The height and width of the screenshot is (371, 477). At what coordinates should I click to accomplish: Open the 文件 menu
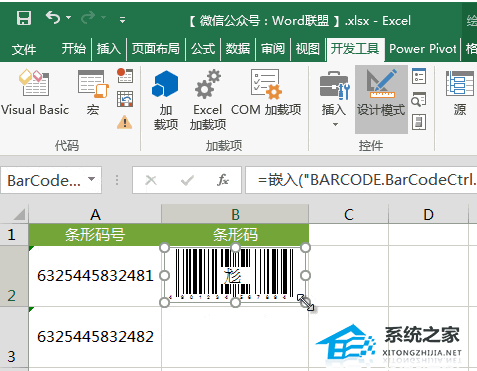point(24,49)
